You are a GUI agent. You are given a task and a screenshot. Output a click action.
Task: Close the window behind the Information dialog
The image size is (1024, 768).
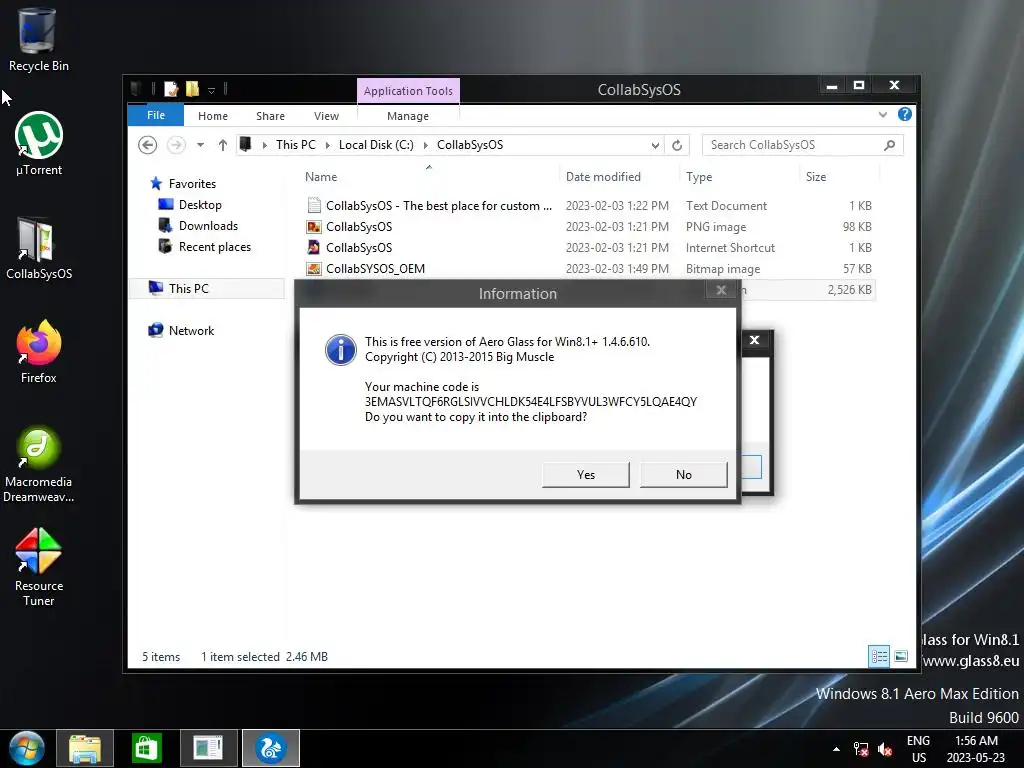(x=754, y=340)
